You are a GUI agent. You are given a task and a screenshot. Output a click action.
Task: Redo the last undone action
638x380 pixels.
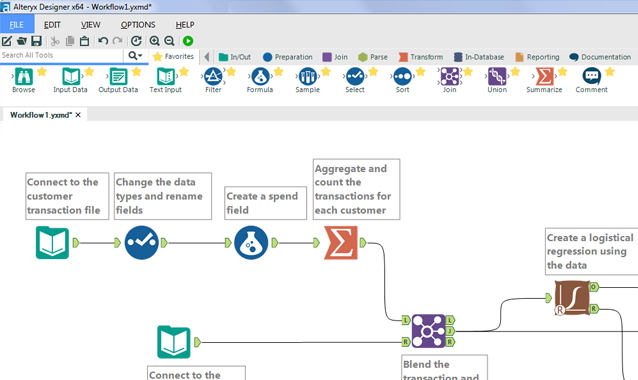[x=118, y=41]
